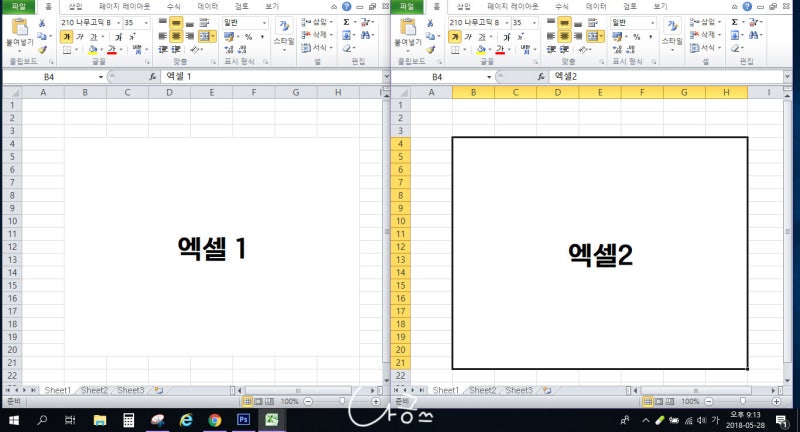Open the number format 일반 dropdown in right Excel window
Viewport: 800px width, 432px height.
(652, 22)
